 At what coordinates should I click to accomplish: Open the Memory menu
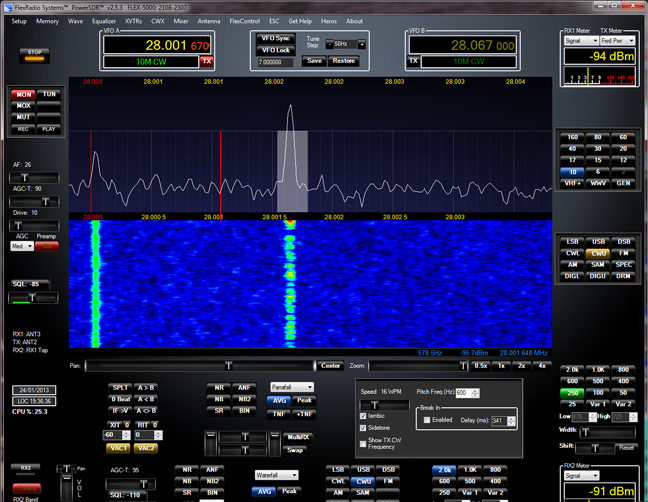47,21
